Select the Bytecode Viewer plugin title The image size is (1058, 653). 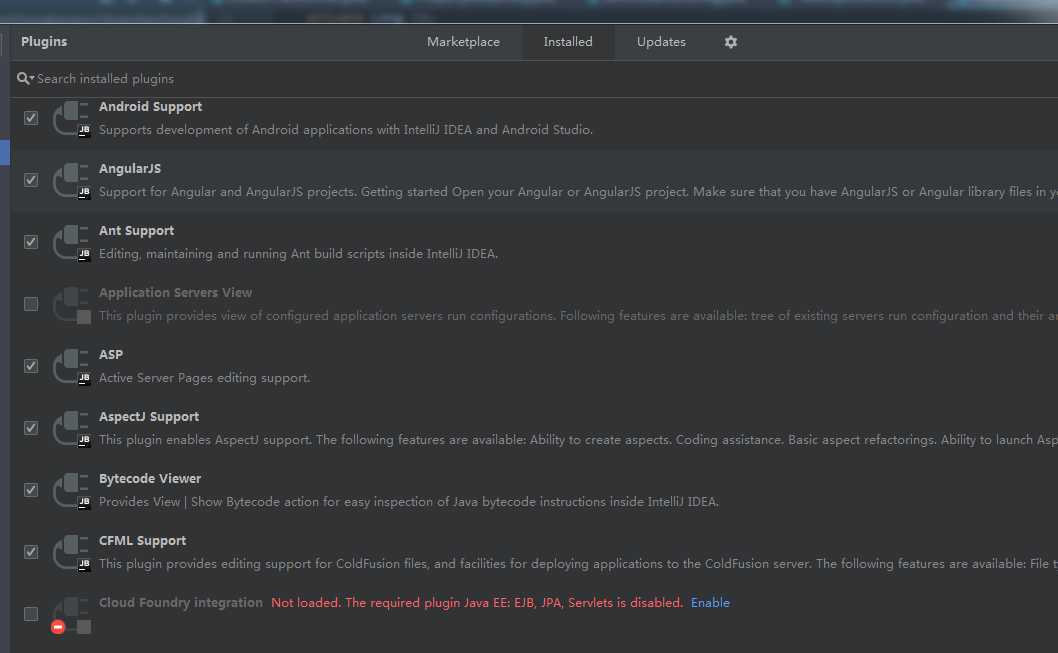[x=150, y=479]
